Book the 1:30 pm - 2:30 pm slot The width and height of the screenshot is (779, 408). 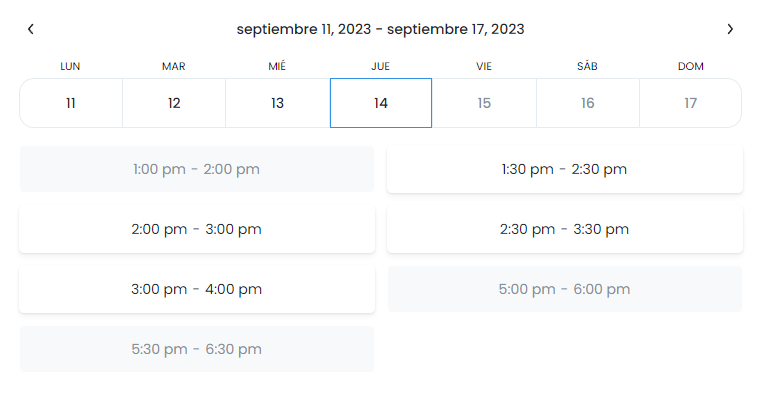tap(565, 169)
